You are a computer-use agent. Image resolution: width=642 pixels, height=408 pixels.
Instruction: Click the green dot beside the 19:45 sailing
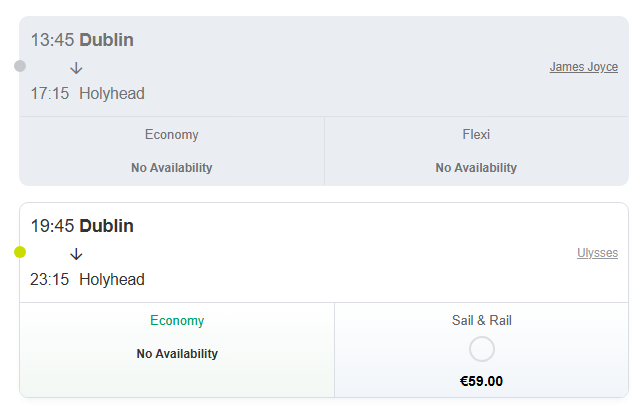[20, 252]
